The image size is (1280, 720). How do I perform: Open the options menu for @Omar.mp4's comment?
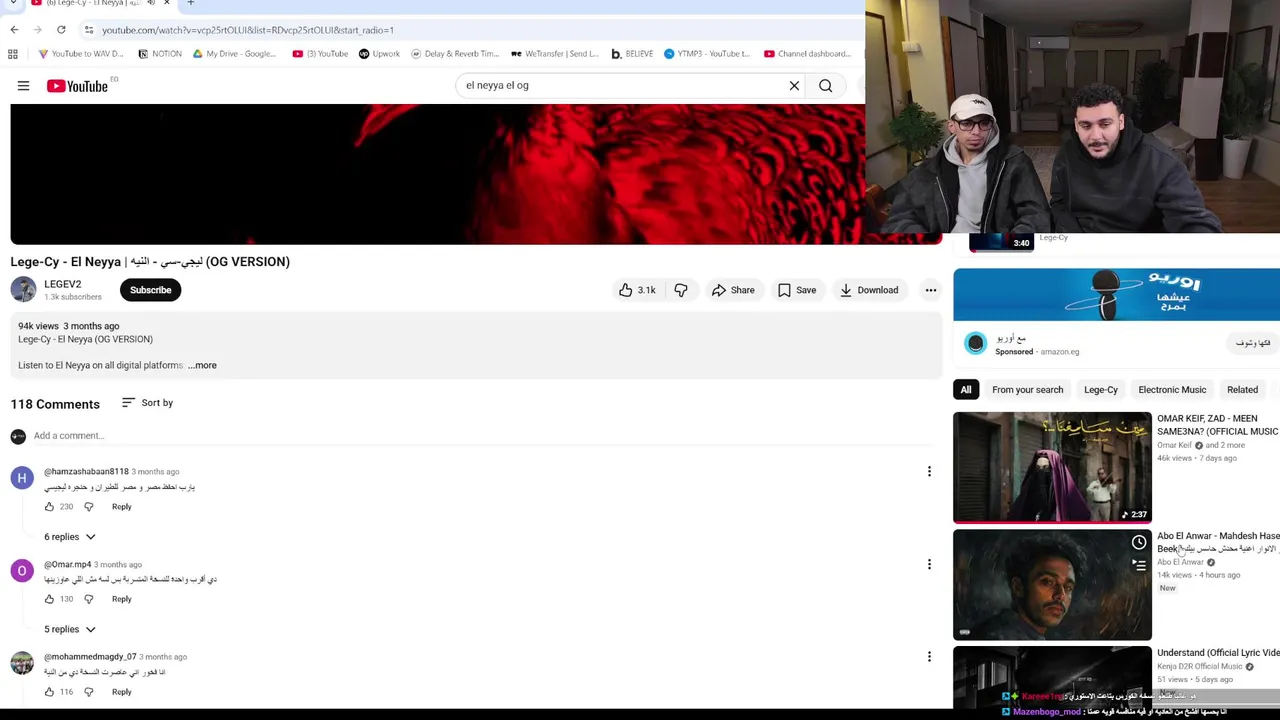coord(929,564)
